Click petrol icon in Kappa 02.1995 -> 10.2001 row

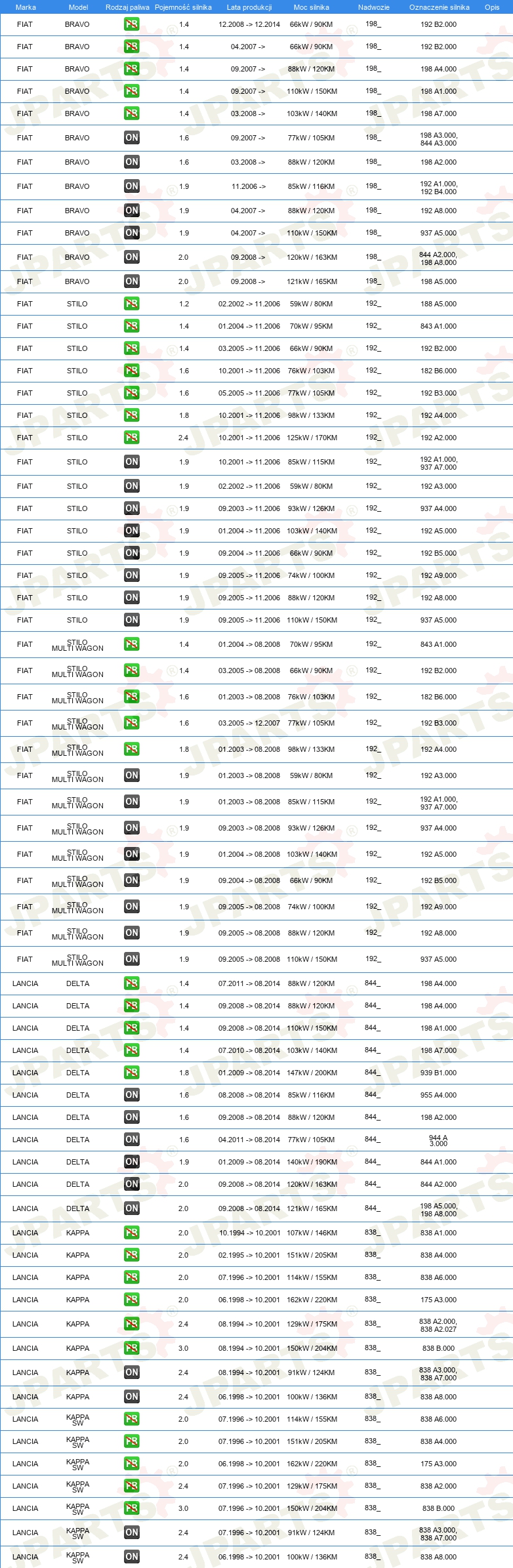point(131,1255)
